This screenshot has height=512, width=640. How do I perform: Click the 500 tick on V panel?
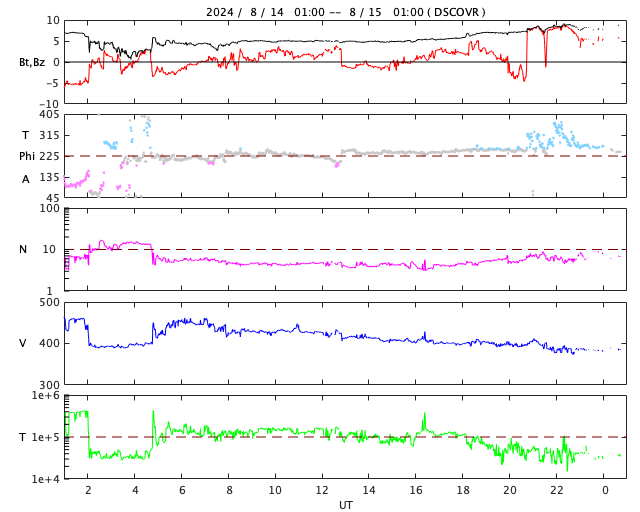coord(49,303)
